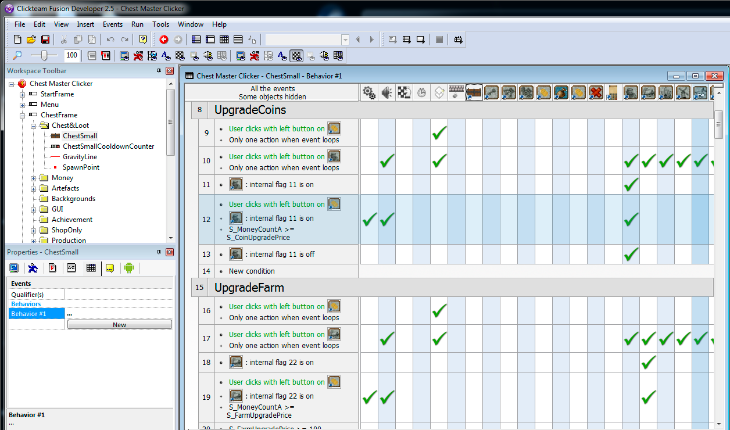This screenshot has height=430, width=730.
Task: Select the UpgradeCoins group header
Action: coord(250,110)
